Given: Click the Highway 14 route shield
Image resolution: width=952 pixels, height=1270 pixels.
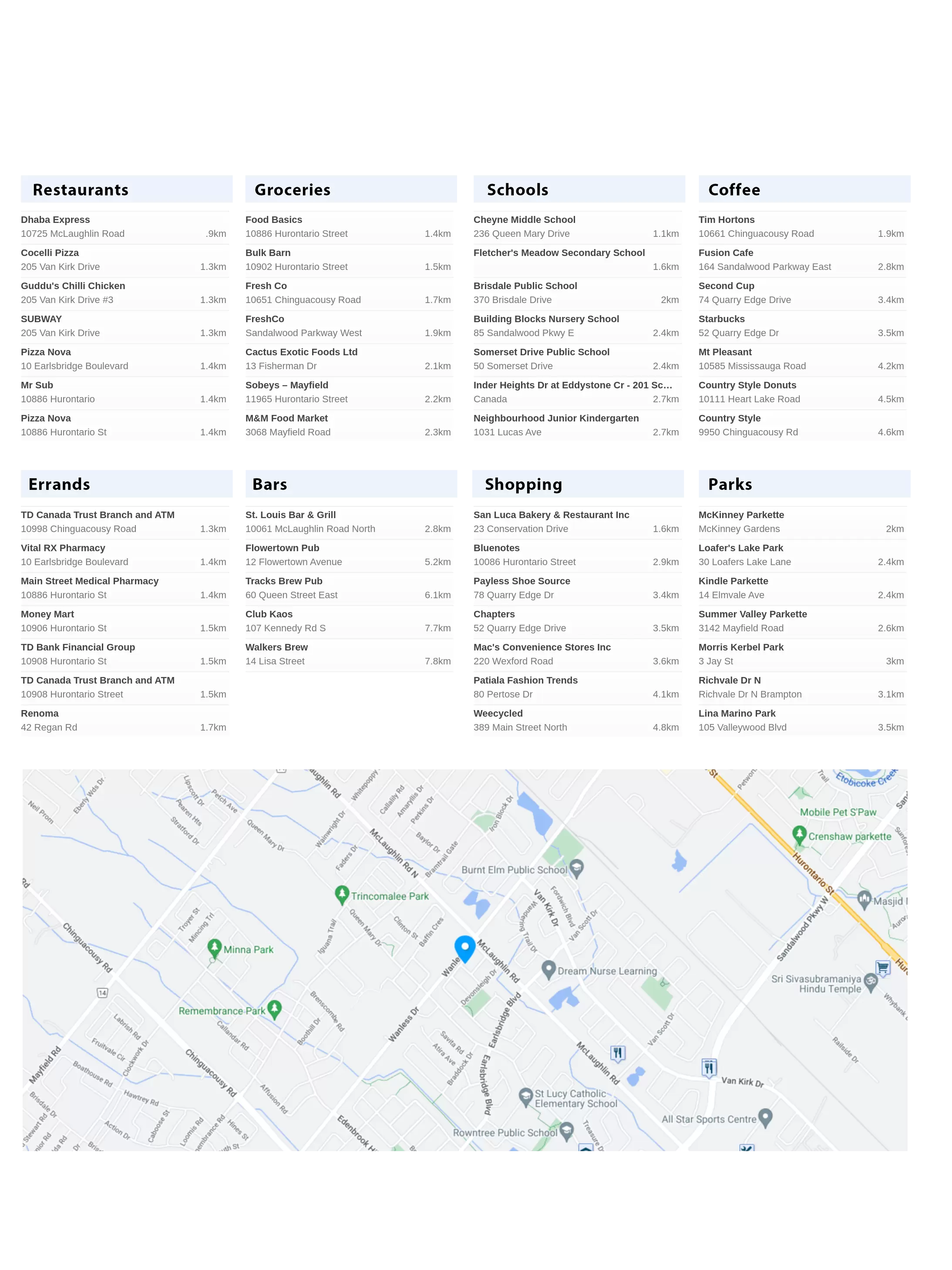Looking at the screenshot, I should click(x=102, y=993).
